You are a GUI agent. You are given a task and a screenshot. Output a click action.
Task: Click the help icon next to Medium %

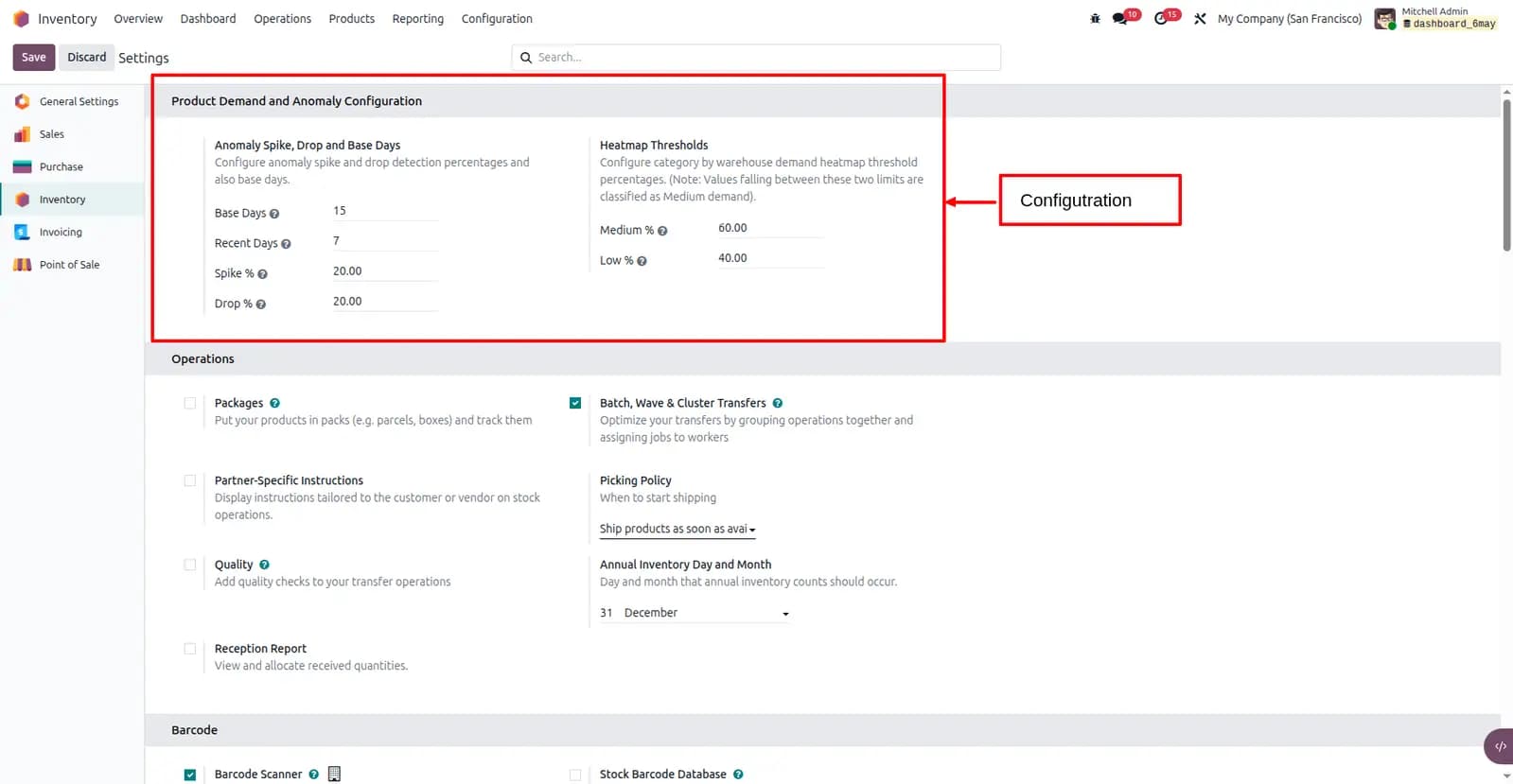[662, 231]
